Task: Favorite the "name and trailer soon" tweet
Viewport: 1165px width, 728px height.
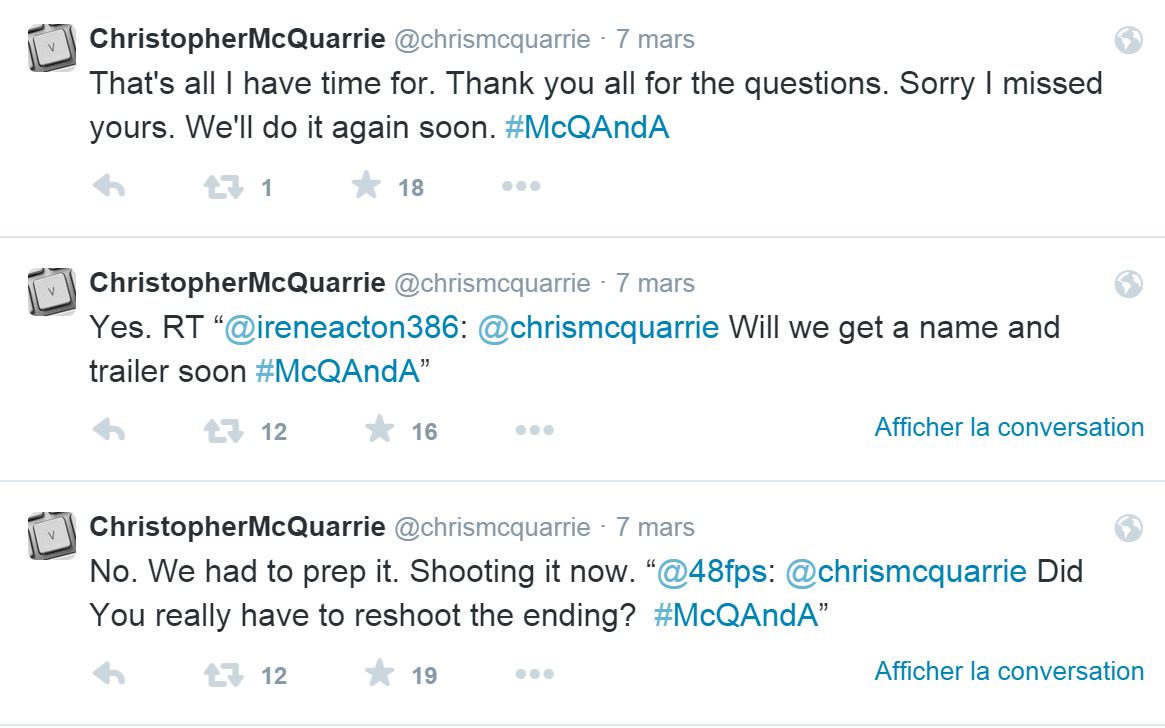Action: pos(379,429)
